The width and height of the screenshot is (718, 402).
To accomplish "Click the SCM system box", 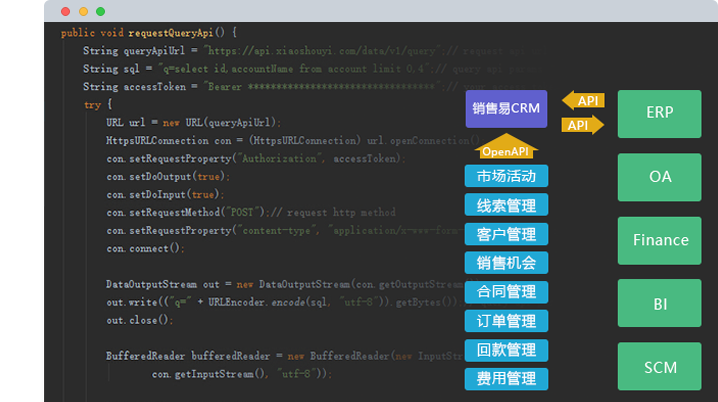I will pyautogui.click(x=660, y=366).
